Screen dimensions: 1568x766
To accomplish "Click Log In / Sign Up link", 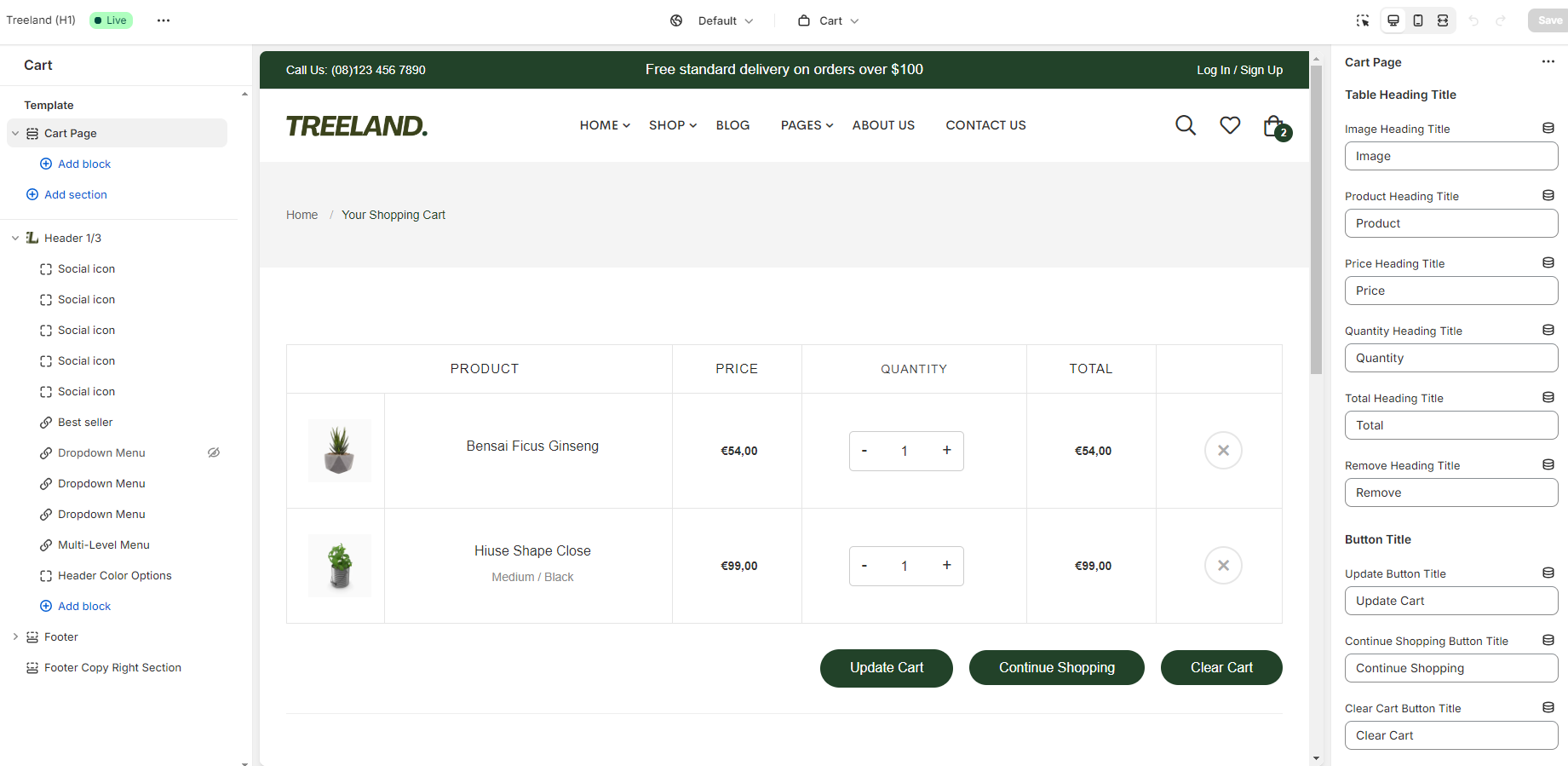I will (x=1239, y=70).
